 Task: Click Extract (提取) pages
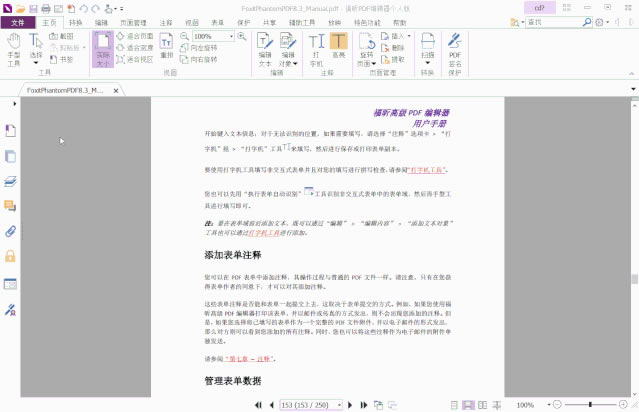click(393, 59)
